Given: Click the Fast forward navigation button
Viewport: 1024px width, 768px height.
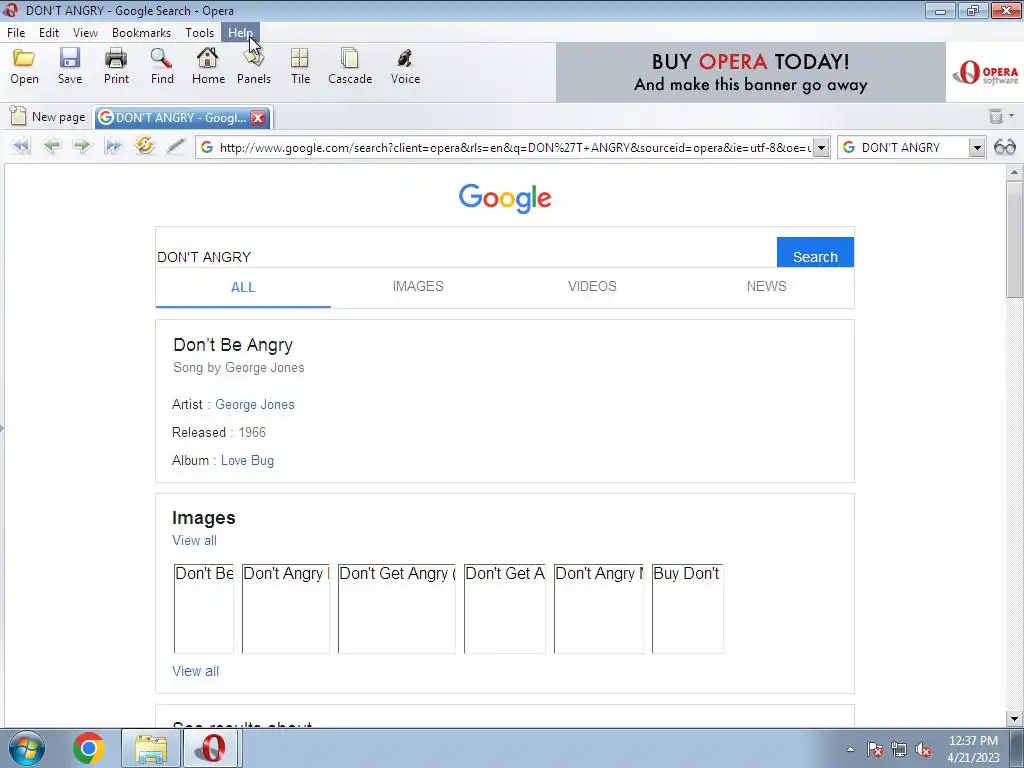Looking at the screenshot, I should (113, 146).
